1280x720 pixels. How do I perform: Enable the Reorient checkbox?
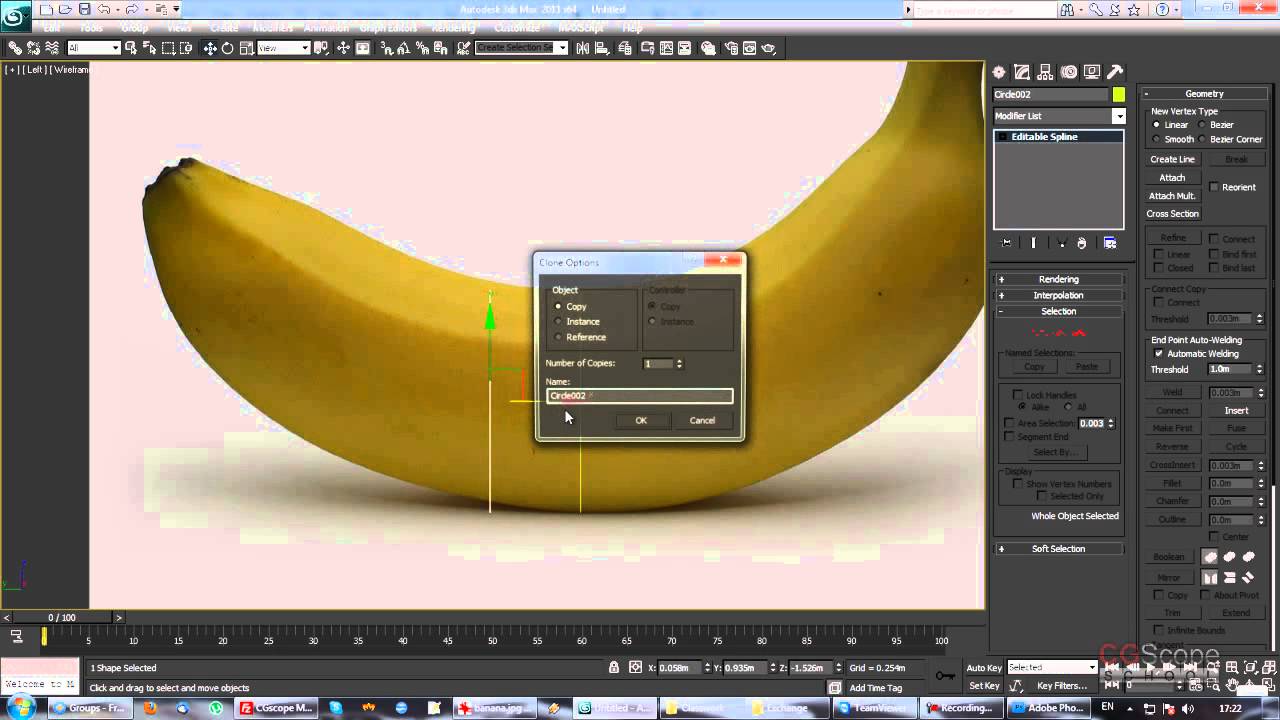pyautogui.click(x=1214, y=187)
